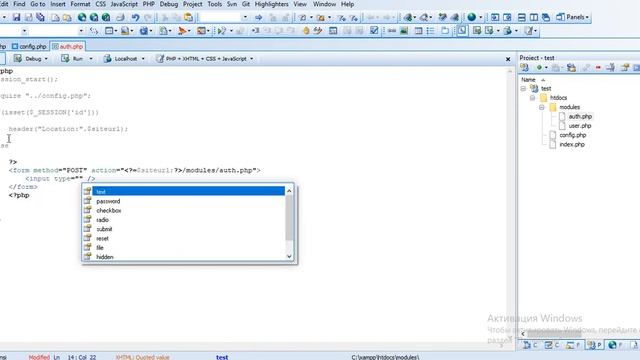The width and height of the screenshot is (640, 360).
Task: Collapse the modules folder node
Action: (x=542, y=107)
